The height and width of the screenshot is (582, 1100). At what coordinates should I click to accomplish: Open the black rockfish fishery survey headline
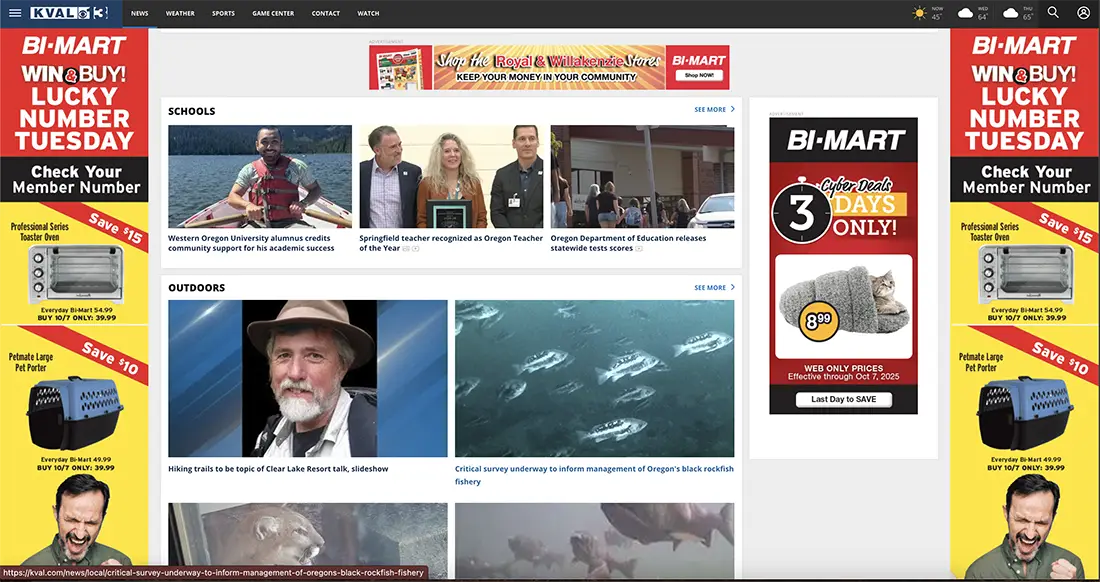coord(594,475)
